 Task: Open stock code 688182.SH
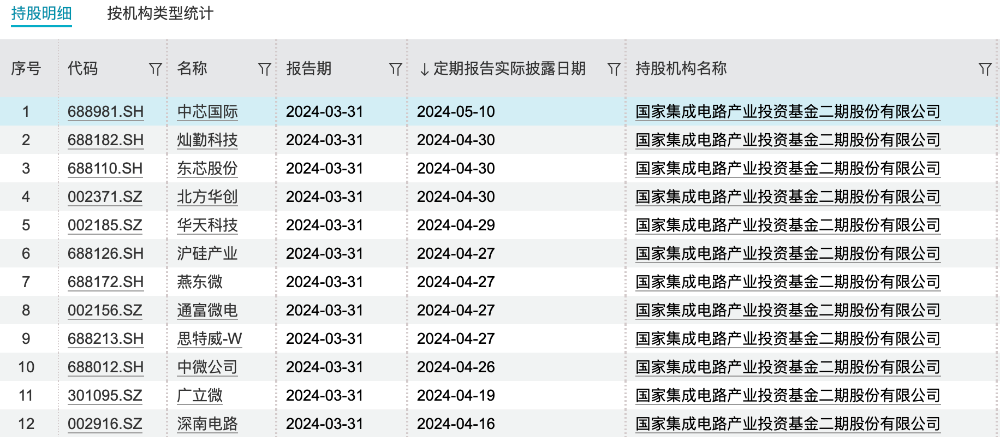pos(106,140)
